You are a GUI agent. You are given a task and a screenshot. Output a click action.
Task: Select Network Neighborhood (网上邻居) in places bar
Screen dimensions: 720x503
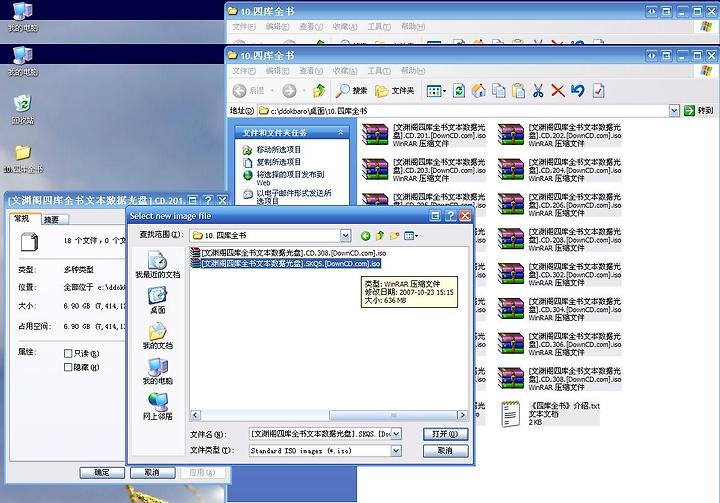158,407
